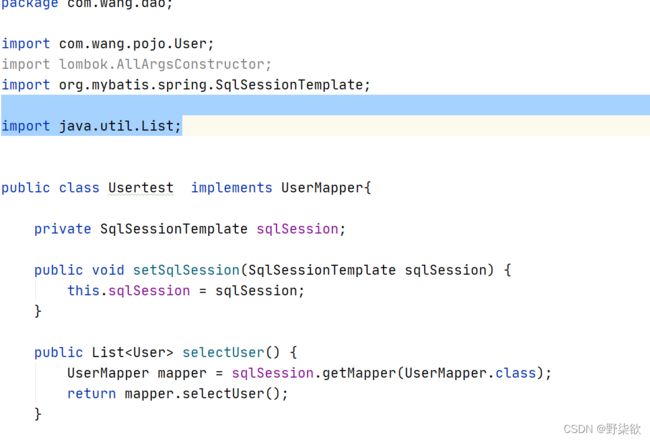
Task: Click mapper.selectUser() call in return statement
Action: pos(202,394)
